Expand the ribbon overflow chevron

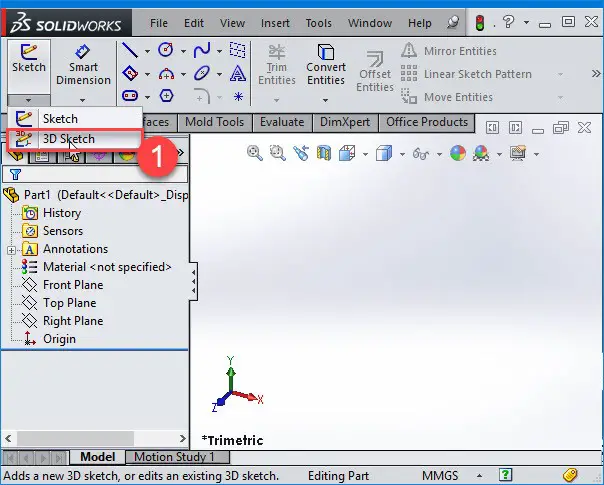point(596,74)
